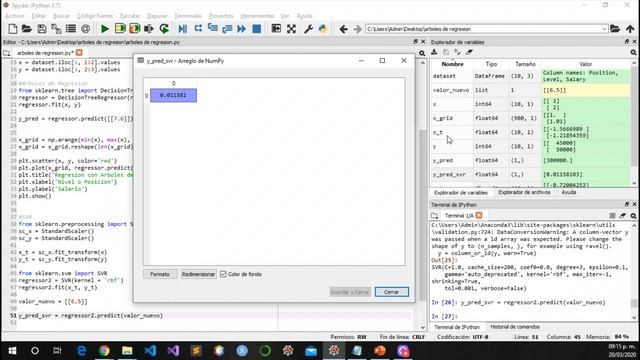Select the x_grid variable row
The width and height of the screenshot is (640, 360).
(x=530, y=118)
